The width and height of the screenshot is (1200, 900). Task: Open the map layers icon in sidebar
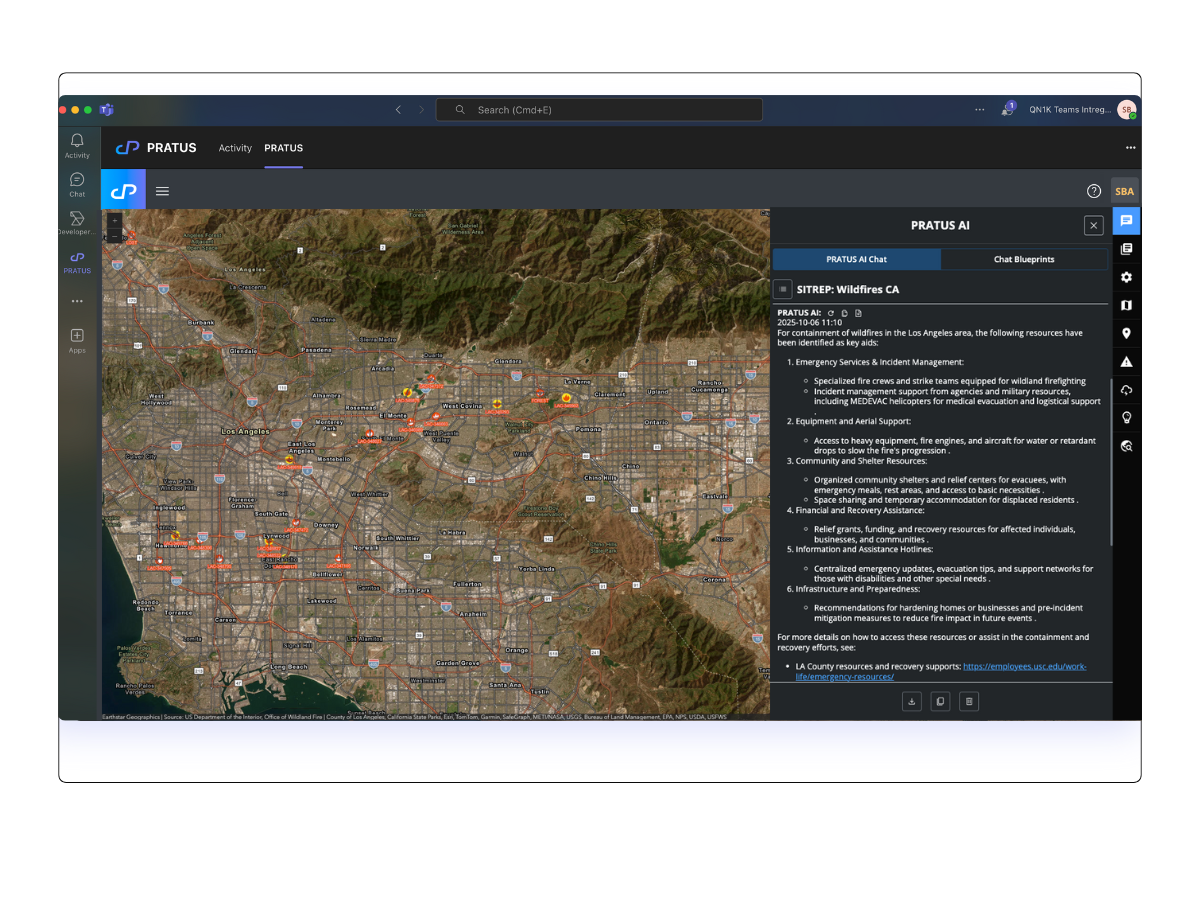tap(1126, 305)
